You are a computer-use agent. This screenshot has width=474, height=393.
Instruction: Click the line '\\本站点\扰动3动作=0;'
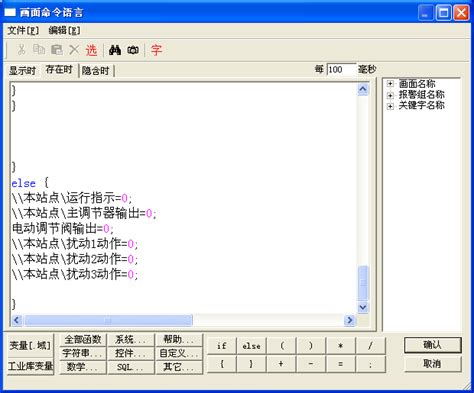coord(74,274)
